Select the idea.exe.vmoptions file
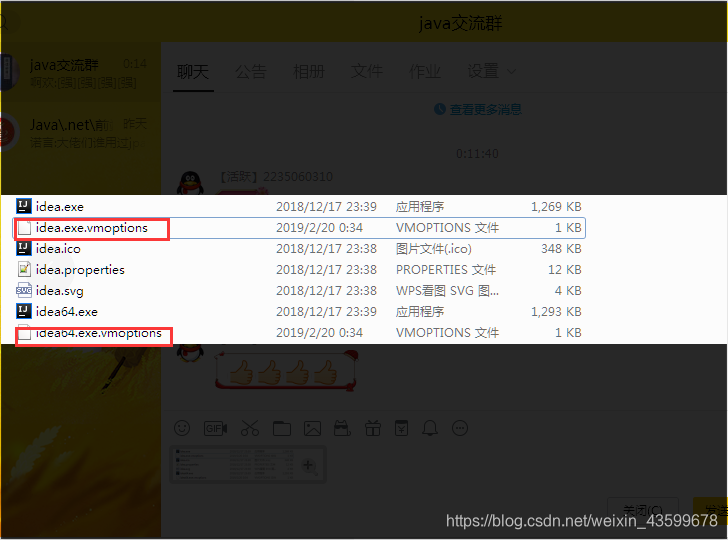The width and height of the screenshot is (728, 540). [x=299, y=228]
